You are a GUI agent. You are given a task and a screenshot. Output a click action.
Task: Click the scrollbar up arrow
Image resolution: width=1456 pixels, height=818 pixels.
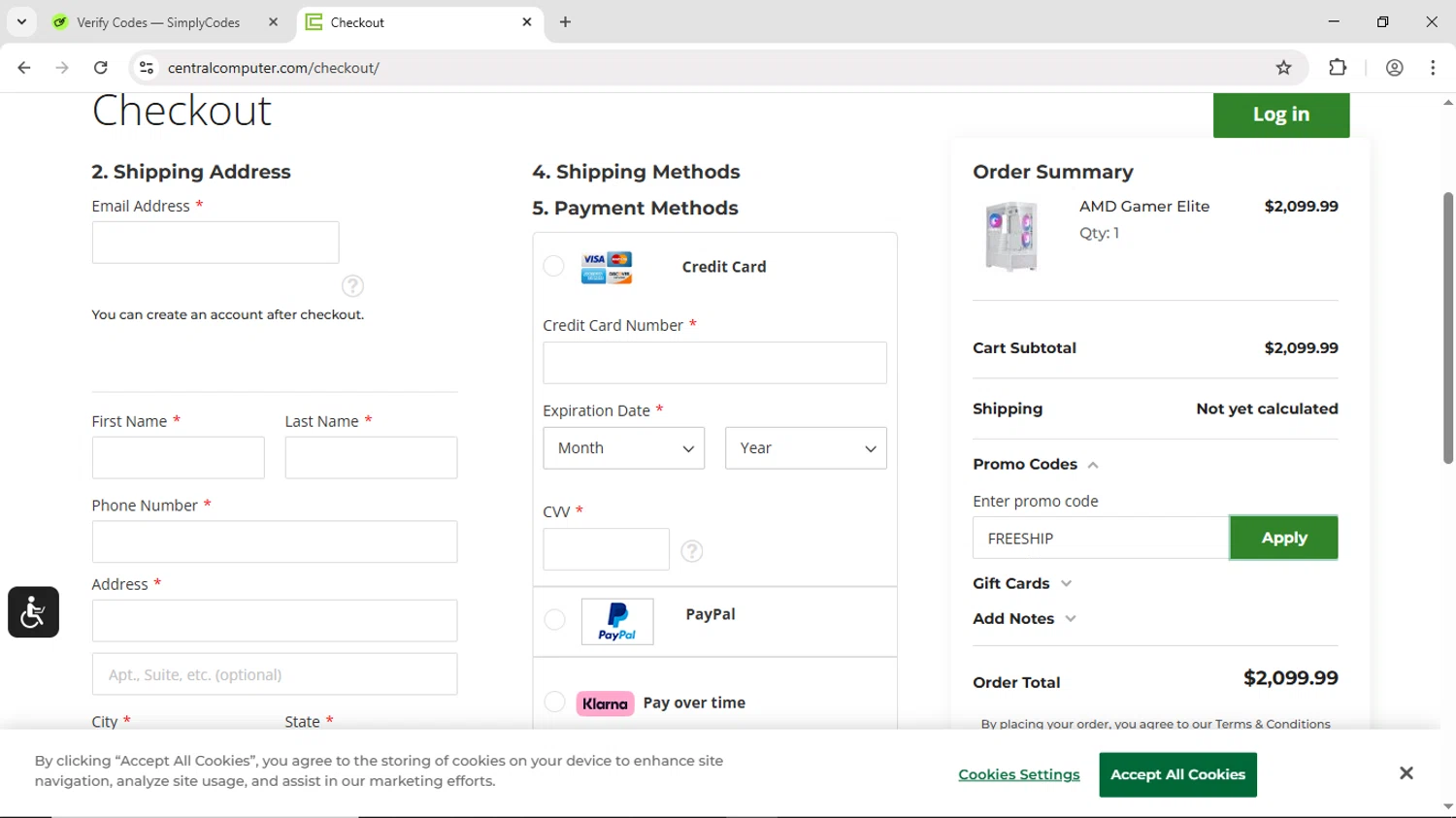[x=1447, y=102]
